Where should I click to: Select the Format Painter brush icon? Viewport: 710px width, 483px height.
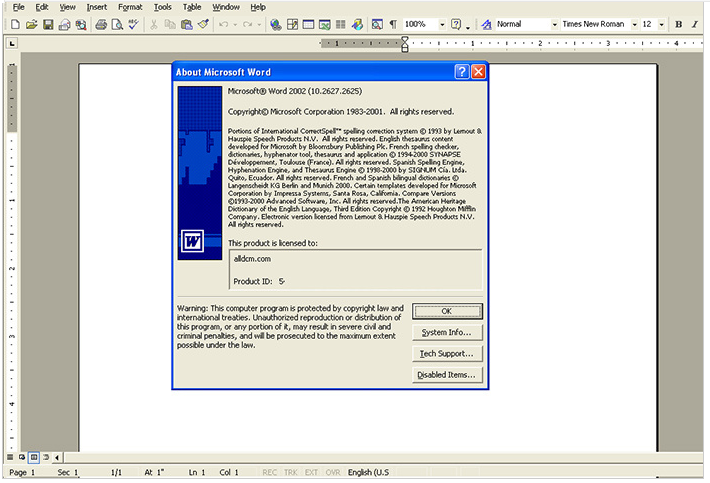coord(203,24)
